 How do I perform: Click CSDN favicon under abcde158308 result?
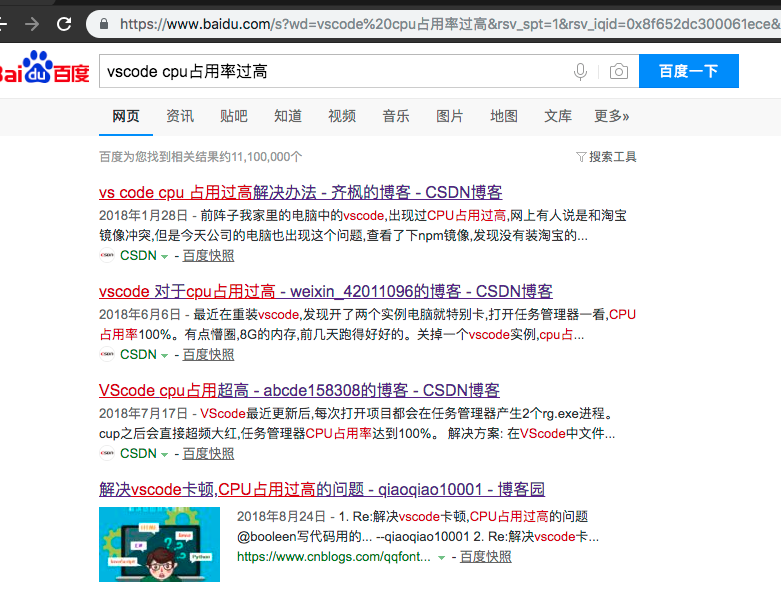[x=107, y=454]
